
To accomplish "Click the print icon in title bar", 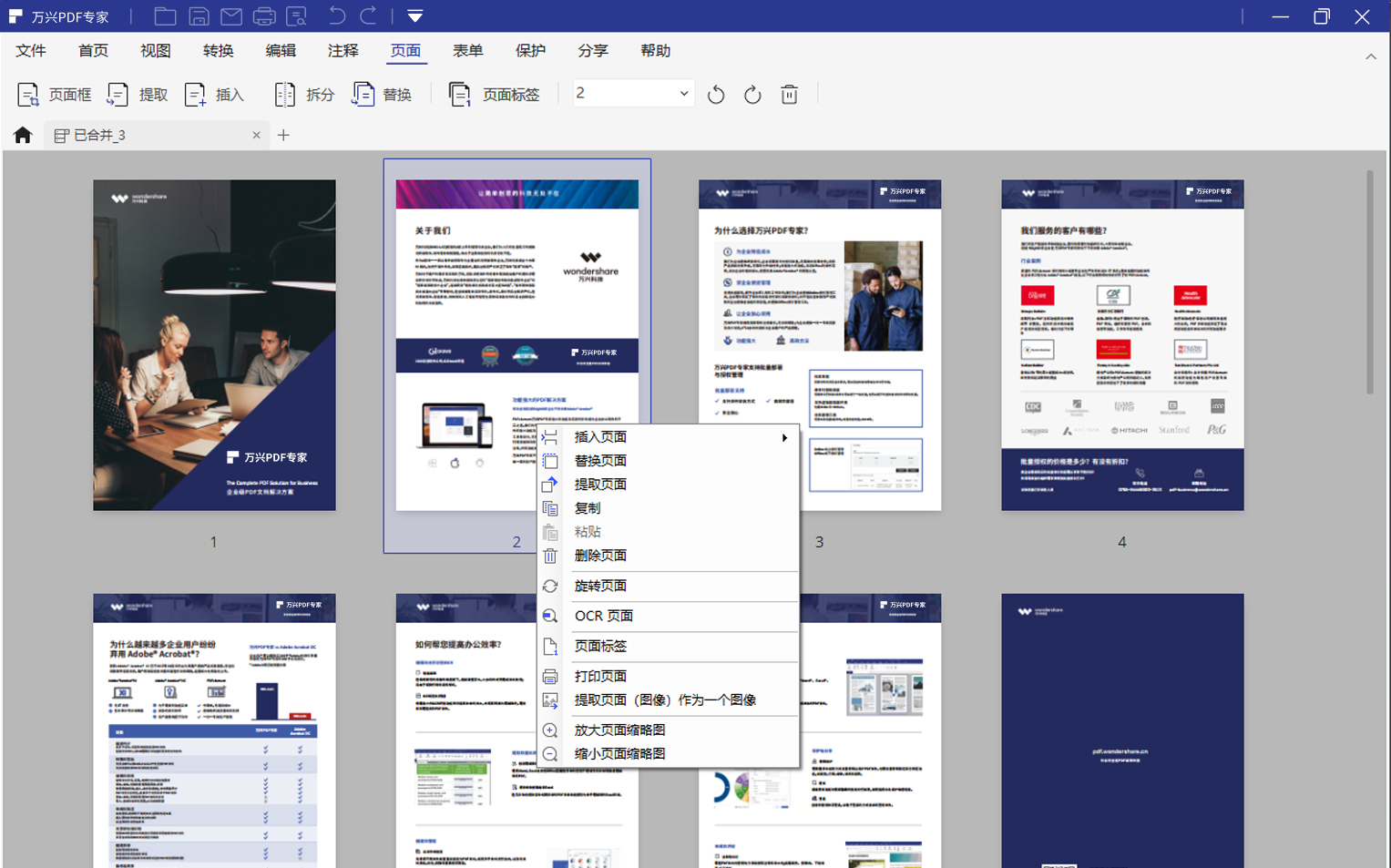I will pyautogui.click(x=264, y=16).
